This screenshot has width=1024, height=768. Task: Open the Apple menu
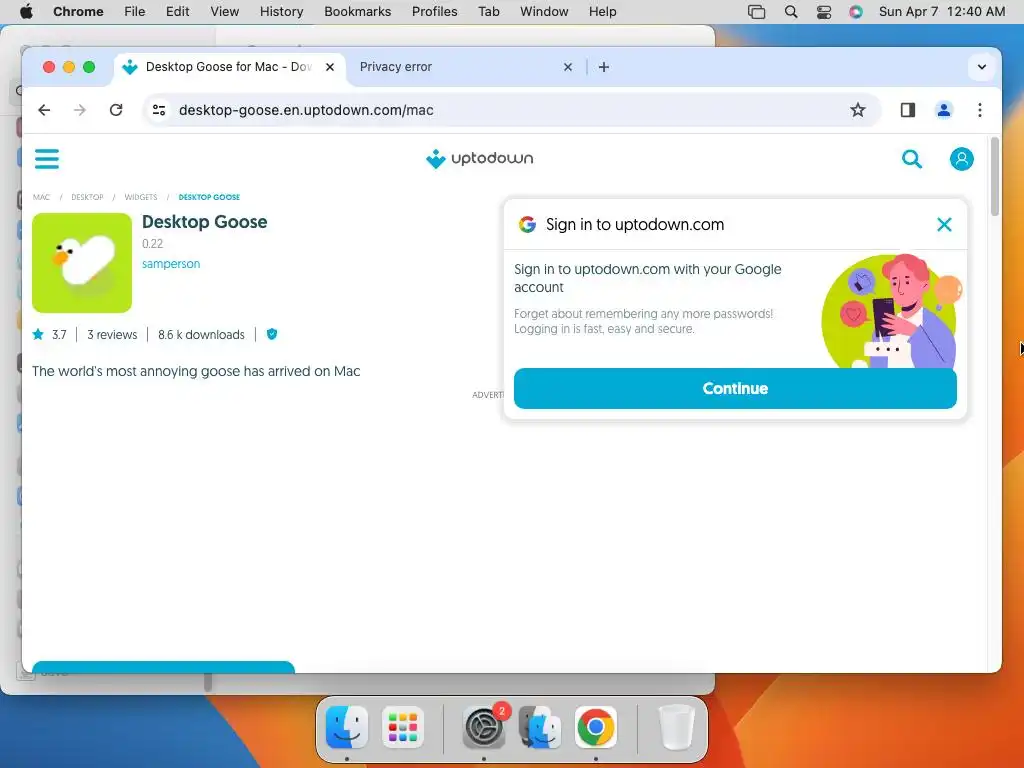point(26,12)
